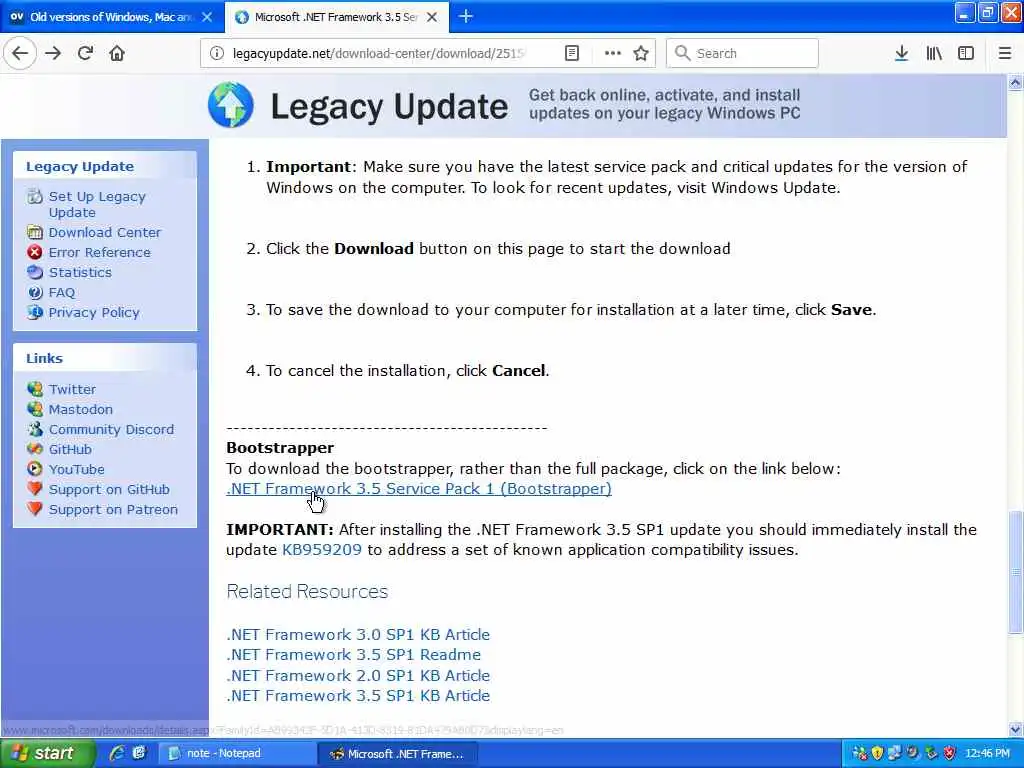Click the Set Up Legacy Update icon
1024x768 pixels.
[x=35, y=196]
